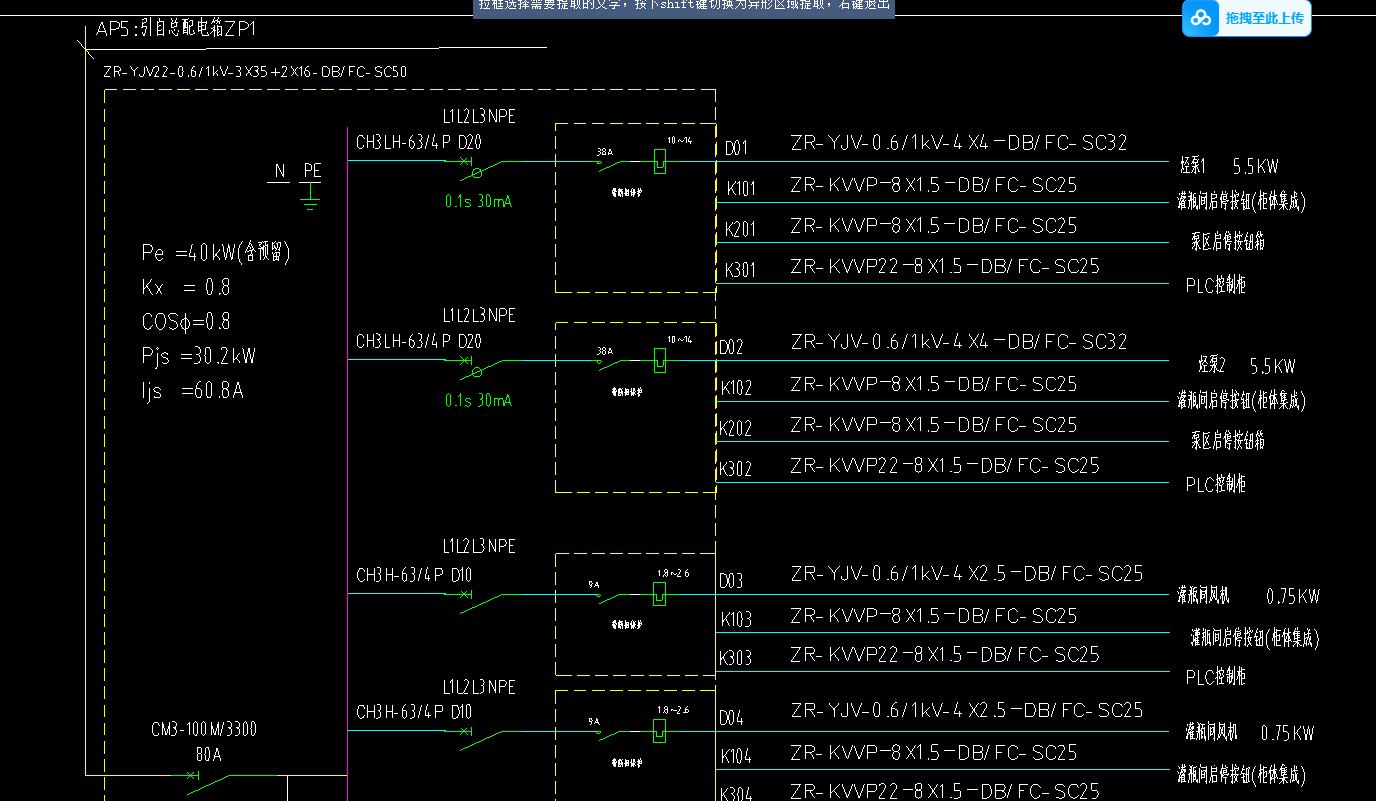The width and height of the screenshot is (1376, 801).
Task: Click thermal relay symbol marked 10~14 in D01 circuit
Action: (x=660, y=160)
